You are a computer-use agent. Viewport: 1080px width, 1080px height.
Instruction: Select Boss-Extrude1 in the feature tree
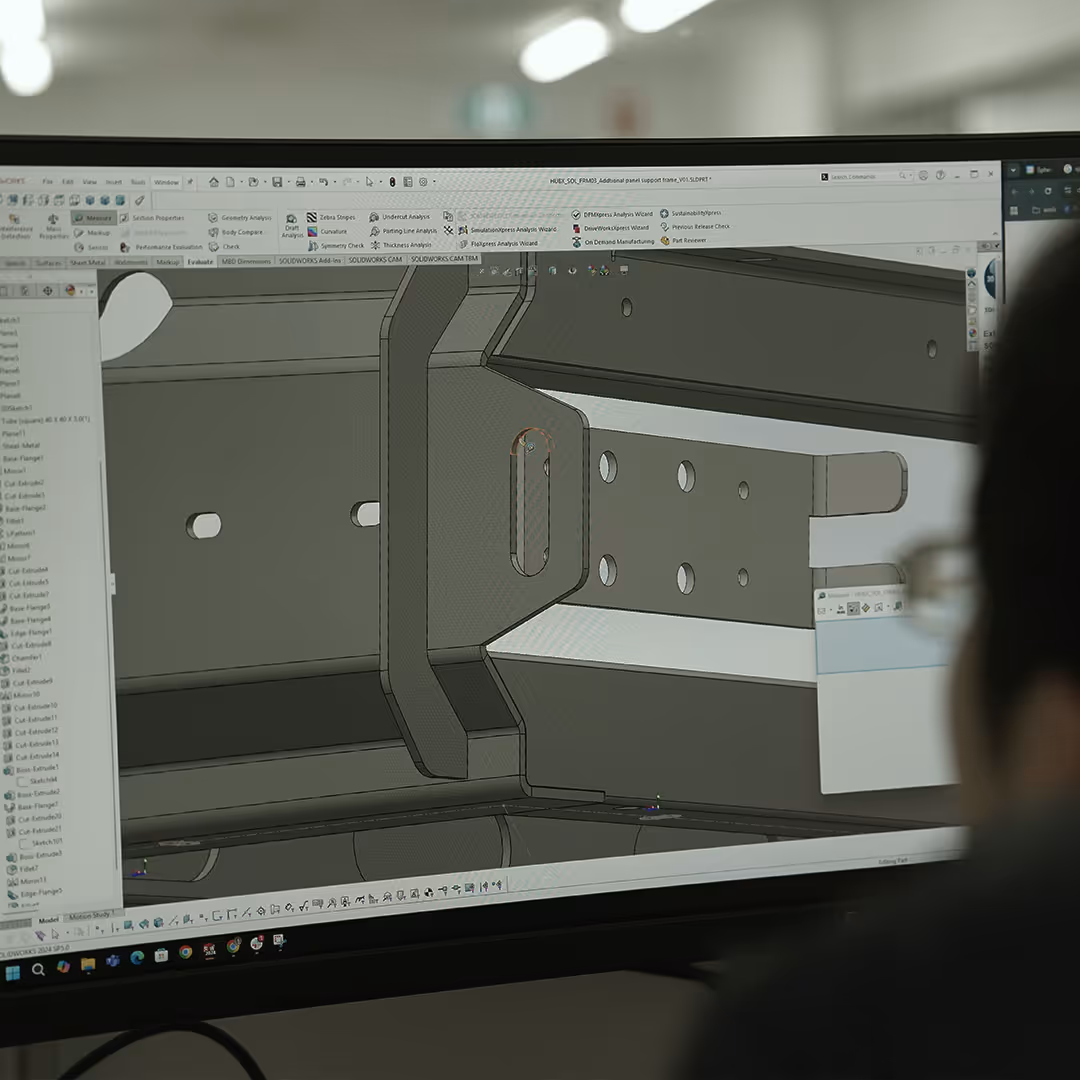pyautogui.click(x=32, y=768)
